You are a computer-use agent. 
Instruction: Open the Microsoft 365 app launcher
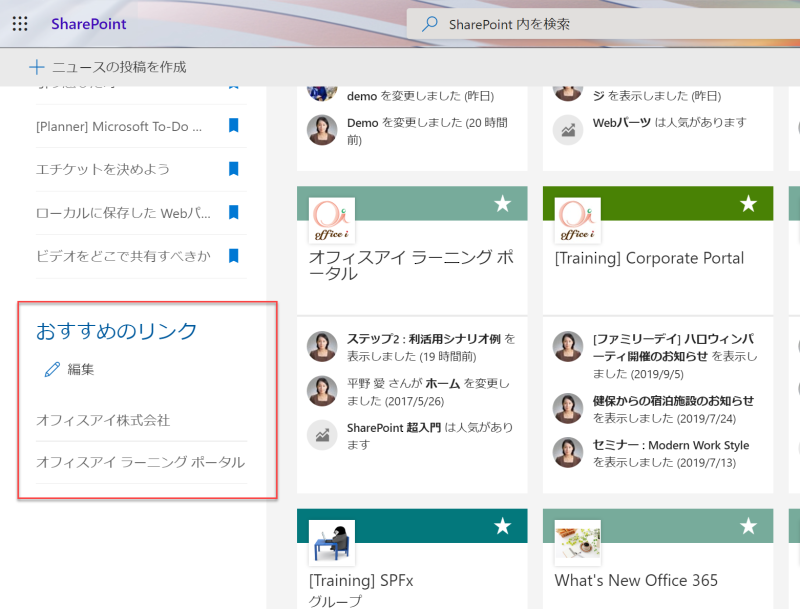point(18,22)
